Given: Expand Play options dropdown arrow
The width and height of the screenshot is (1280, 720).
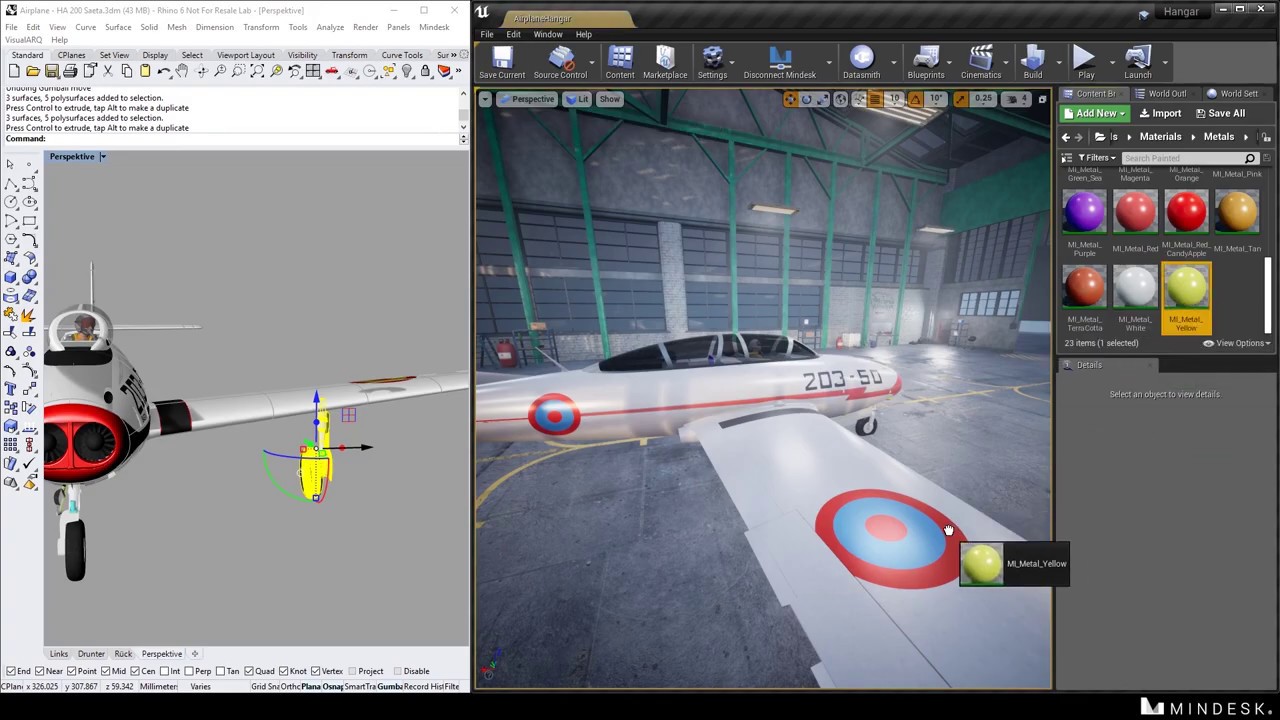Looking at the screenshot, I should [x=1111, y=63].
